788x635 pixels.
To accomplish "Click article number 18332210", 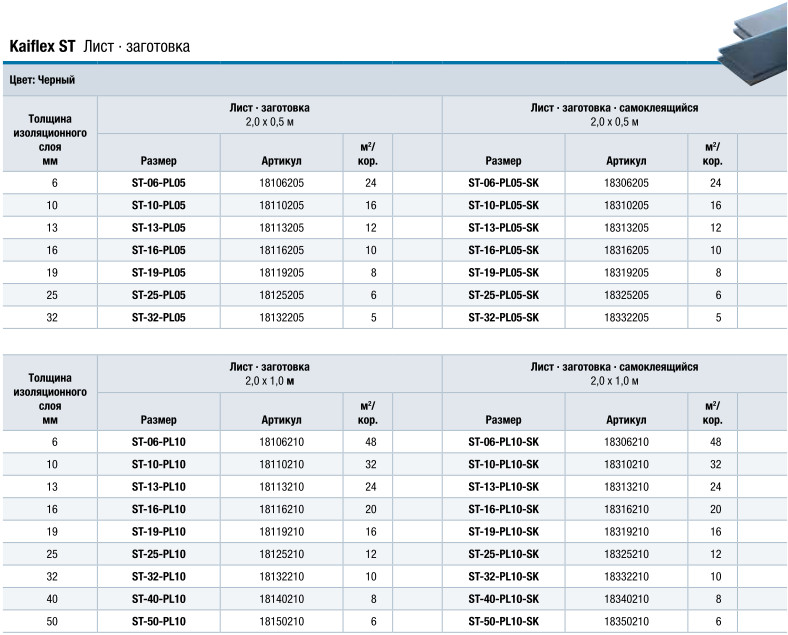I will (626, 577).
